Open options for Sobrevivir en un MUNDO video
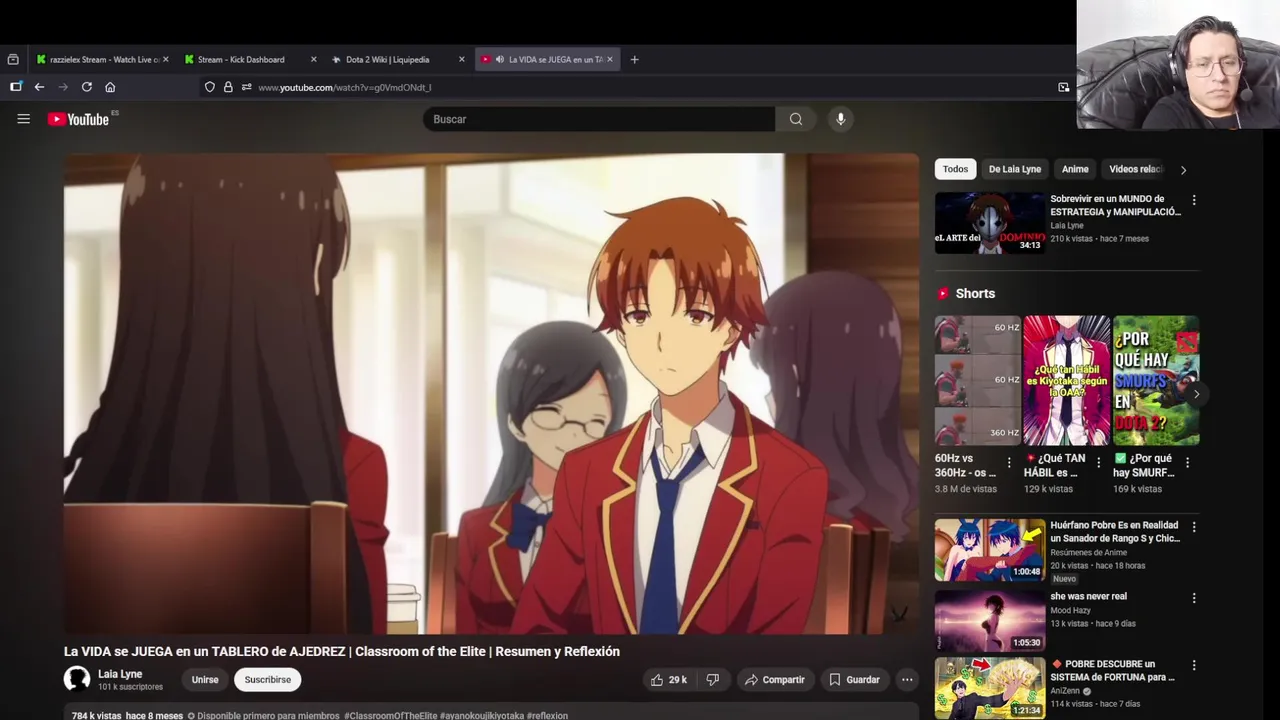1280x720 pixels. pyautogui.click(x=1194, y=200)
